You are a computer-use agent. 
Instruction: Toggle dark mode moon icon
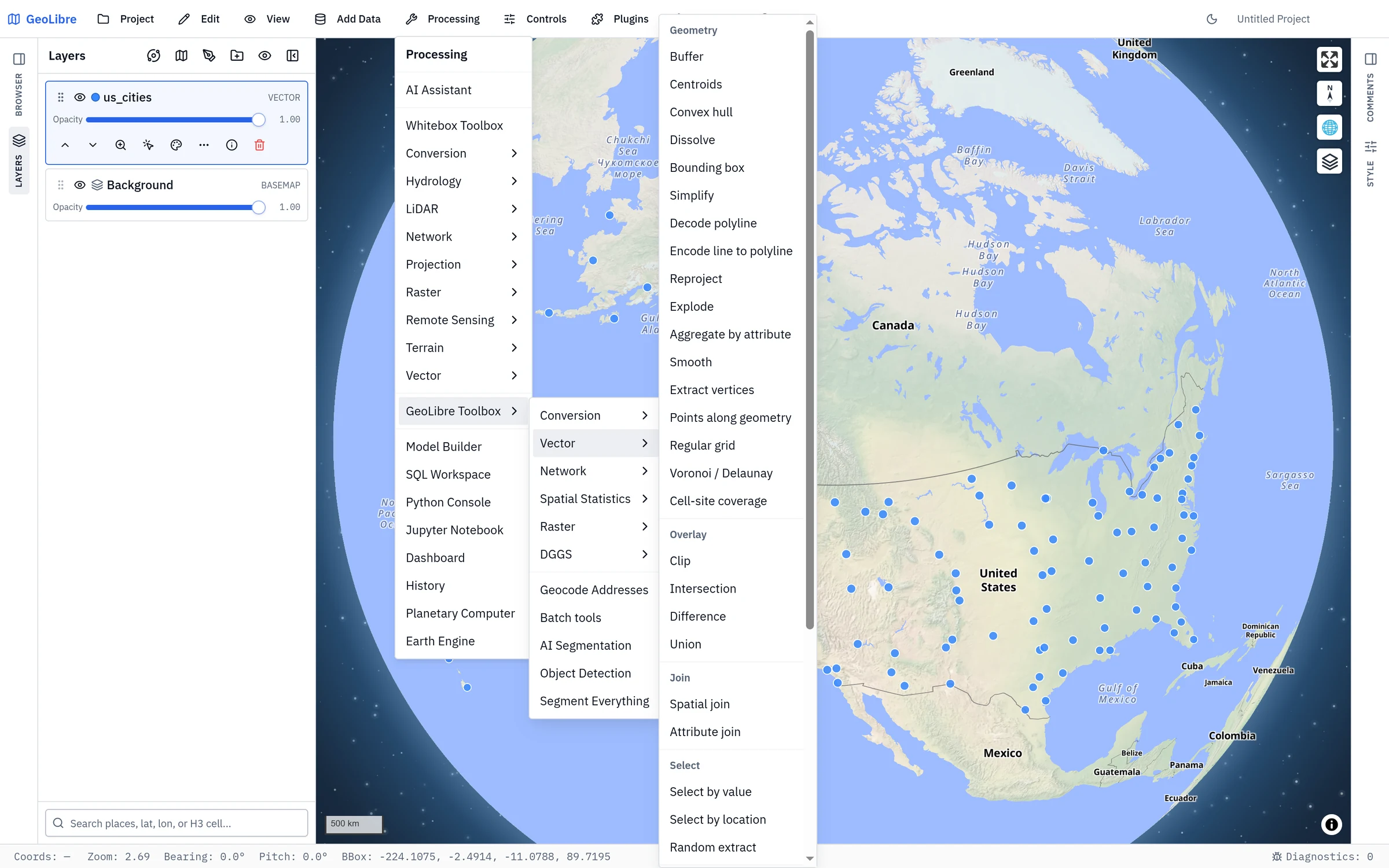click(x=1211, y=19)
